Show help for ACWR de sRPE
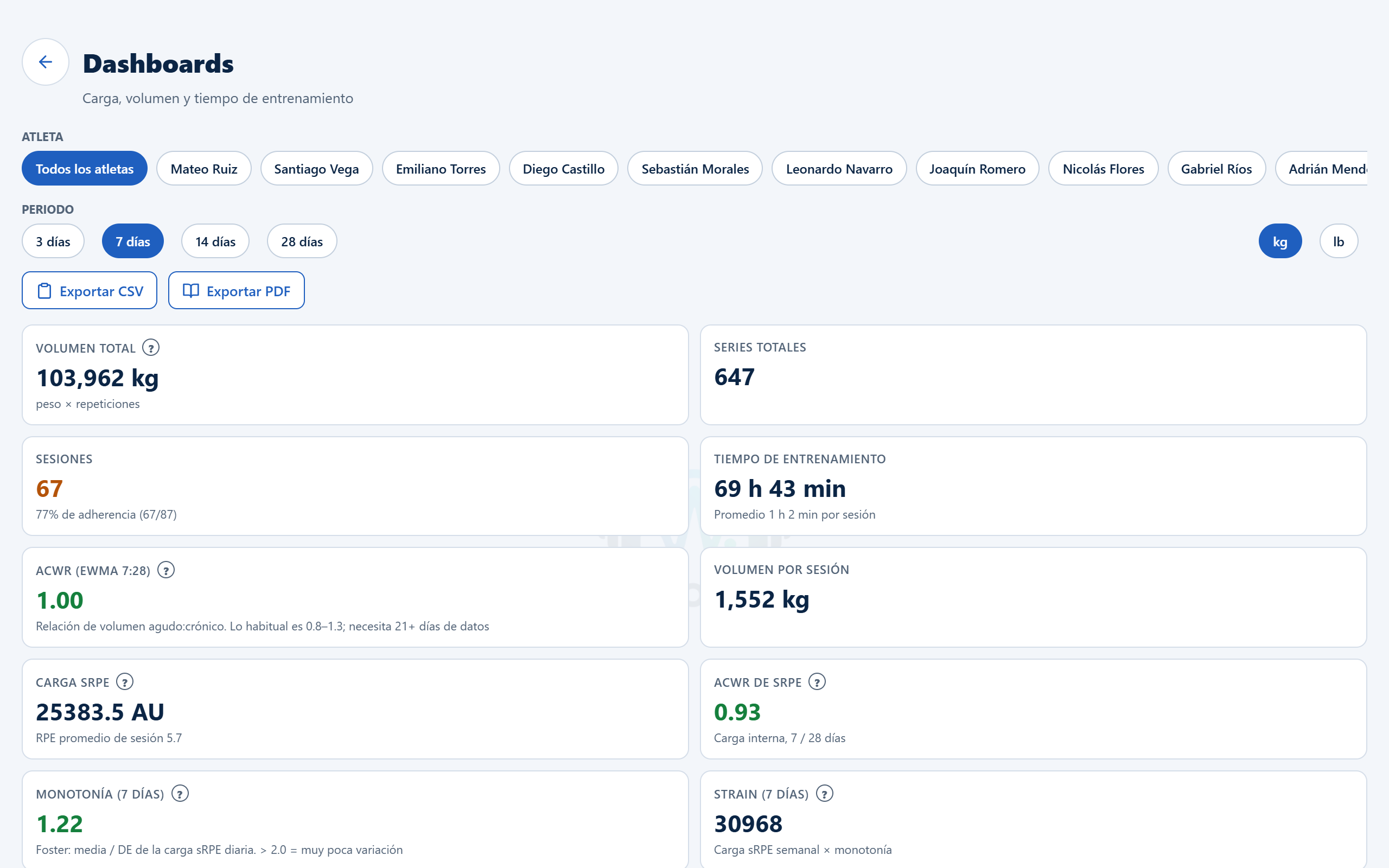Screen dimensions: 1389x868 817,682
